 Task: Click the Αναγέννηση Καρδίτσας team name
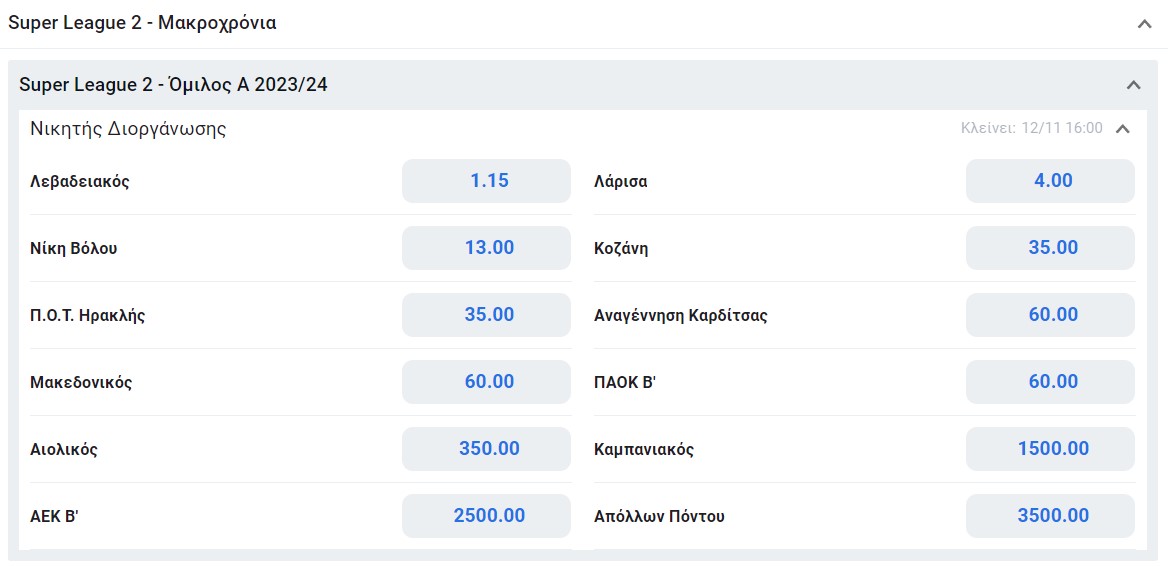click(x=681, y=315)
